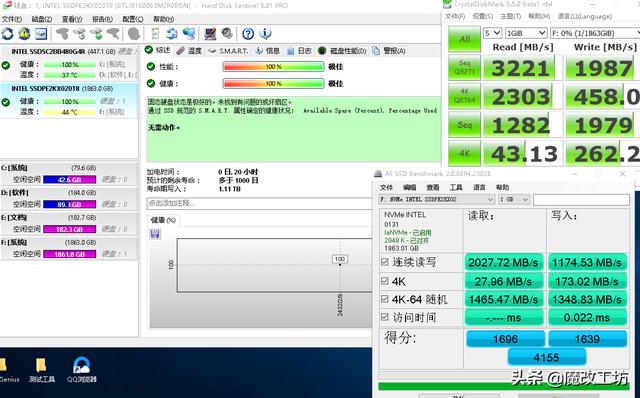Click the first grey disk test icon
Viewport: 640px width, 398px height.
[x=62, y=34]
